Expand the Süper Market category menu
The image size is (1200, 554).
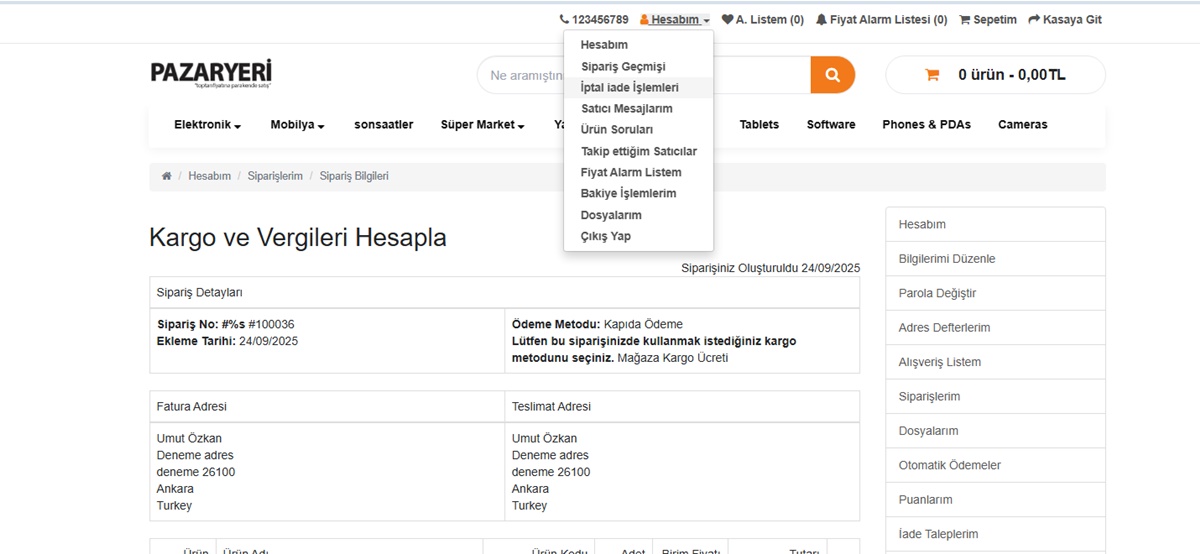click(482, 125)
